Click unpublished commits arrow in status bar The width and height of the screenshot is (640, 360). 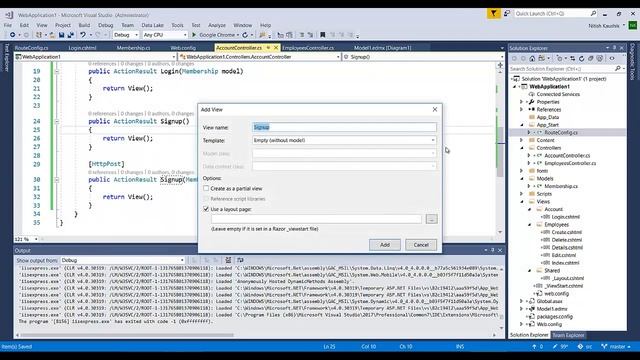coord(534,347)
